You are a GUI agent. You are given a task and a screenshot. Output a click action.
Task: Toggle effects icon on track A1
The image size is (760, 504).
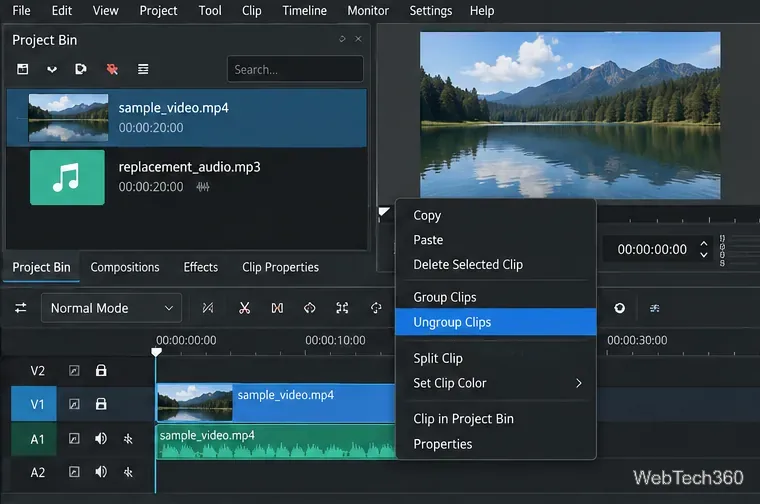coord(74,439)
